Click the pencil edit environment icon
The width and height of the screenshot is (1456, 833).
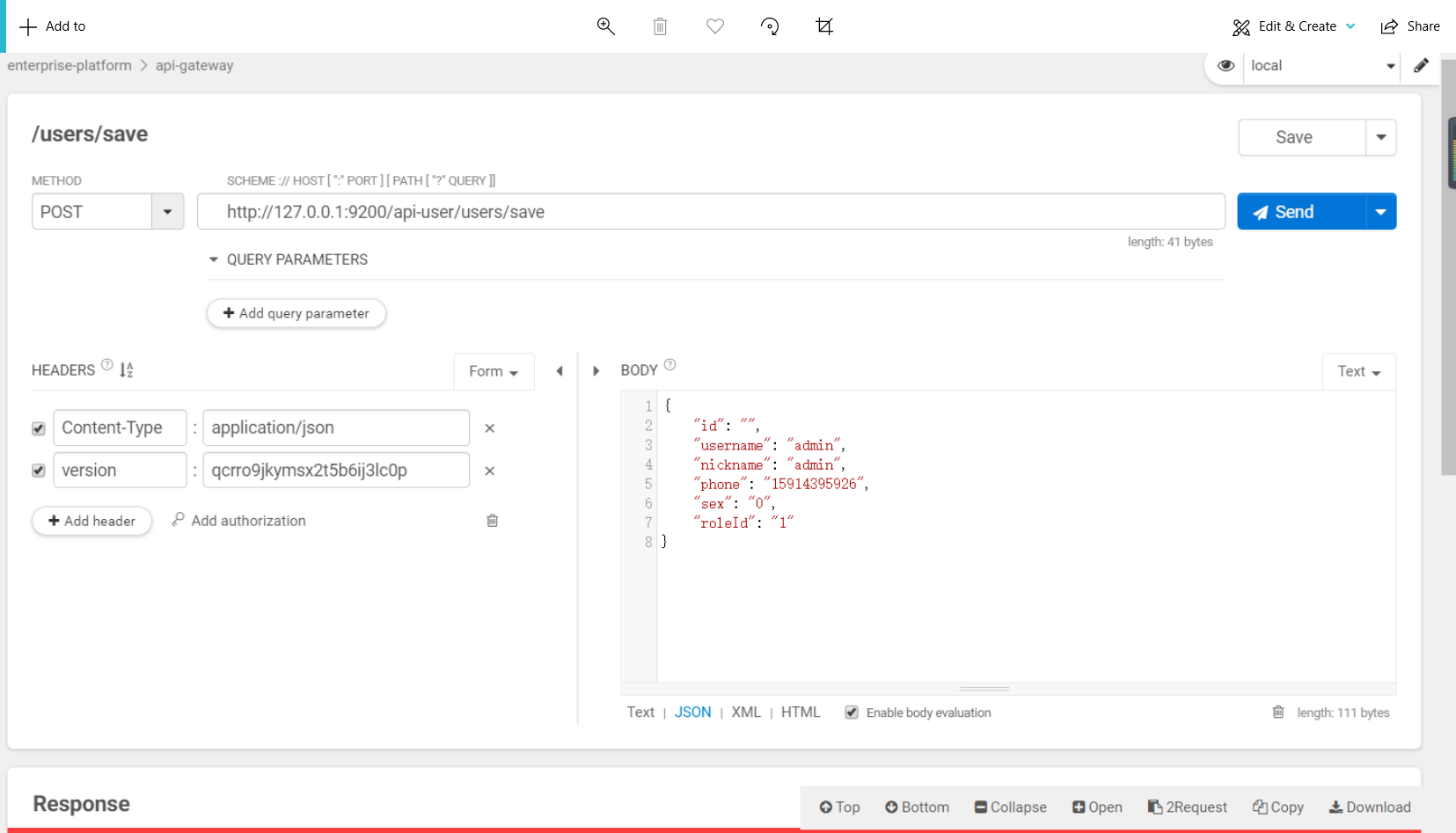click(x=1421, y=65)
